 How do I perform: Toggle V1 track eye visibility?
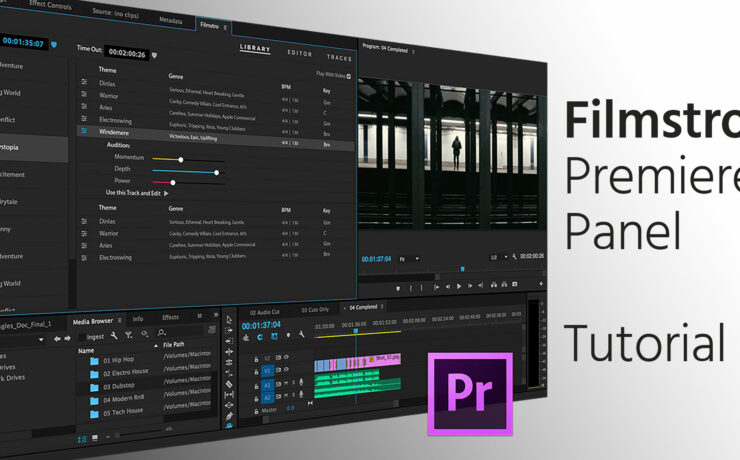[286, 369]
